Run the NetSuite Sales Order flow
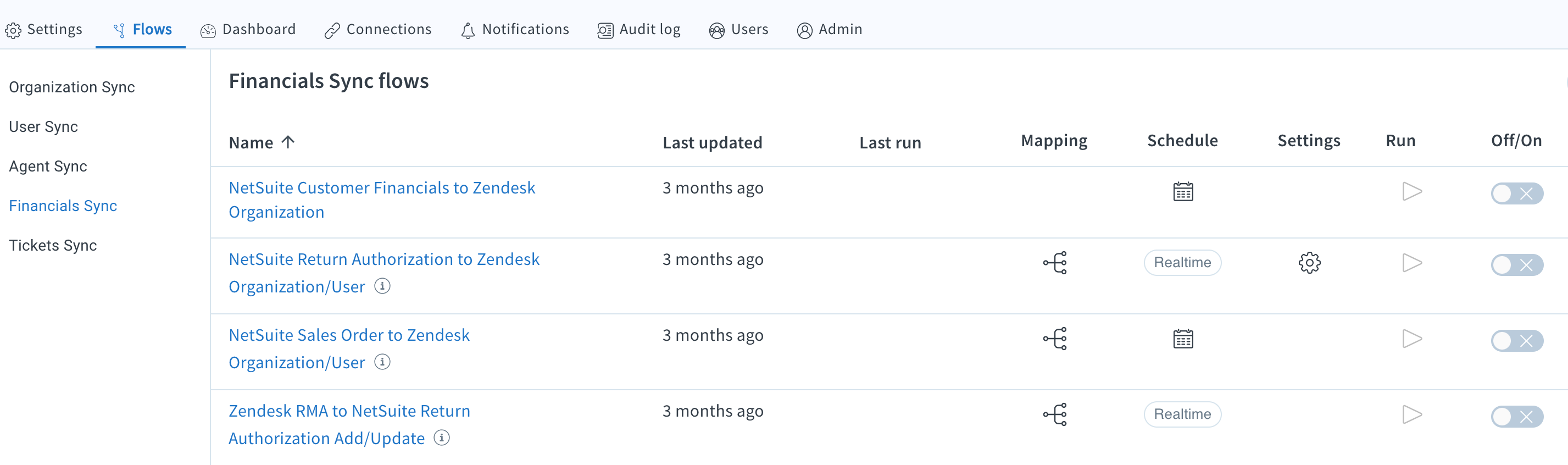Viewport: 1568px width, 465px height. click(1411, 339)
